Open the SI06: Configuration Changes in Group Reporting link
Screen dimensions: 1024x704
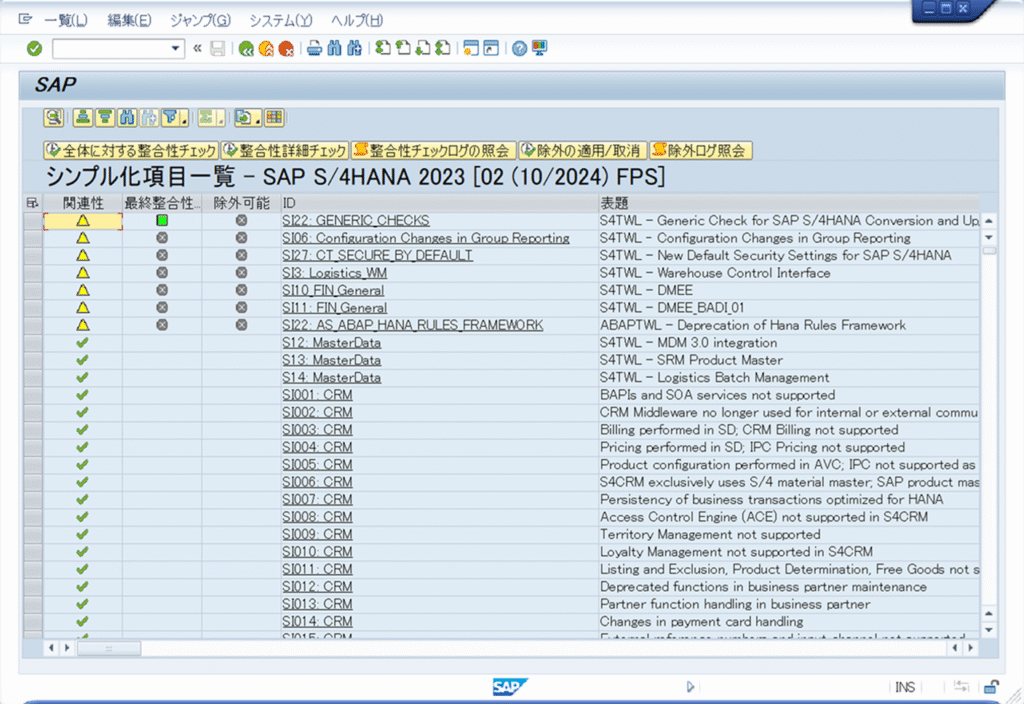(x=426, y=238)
